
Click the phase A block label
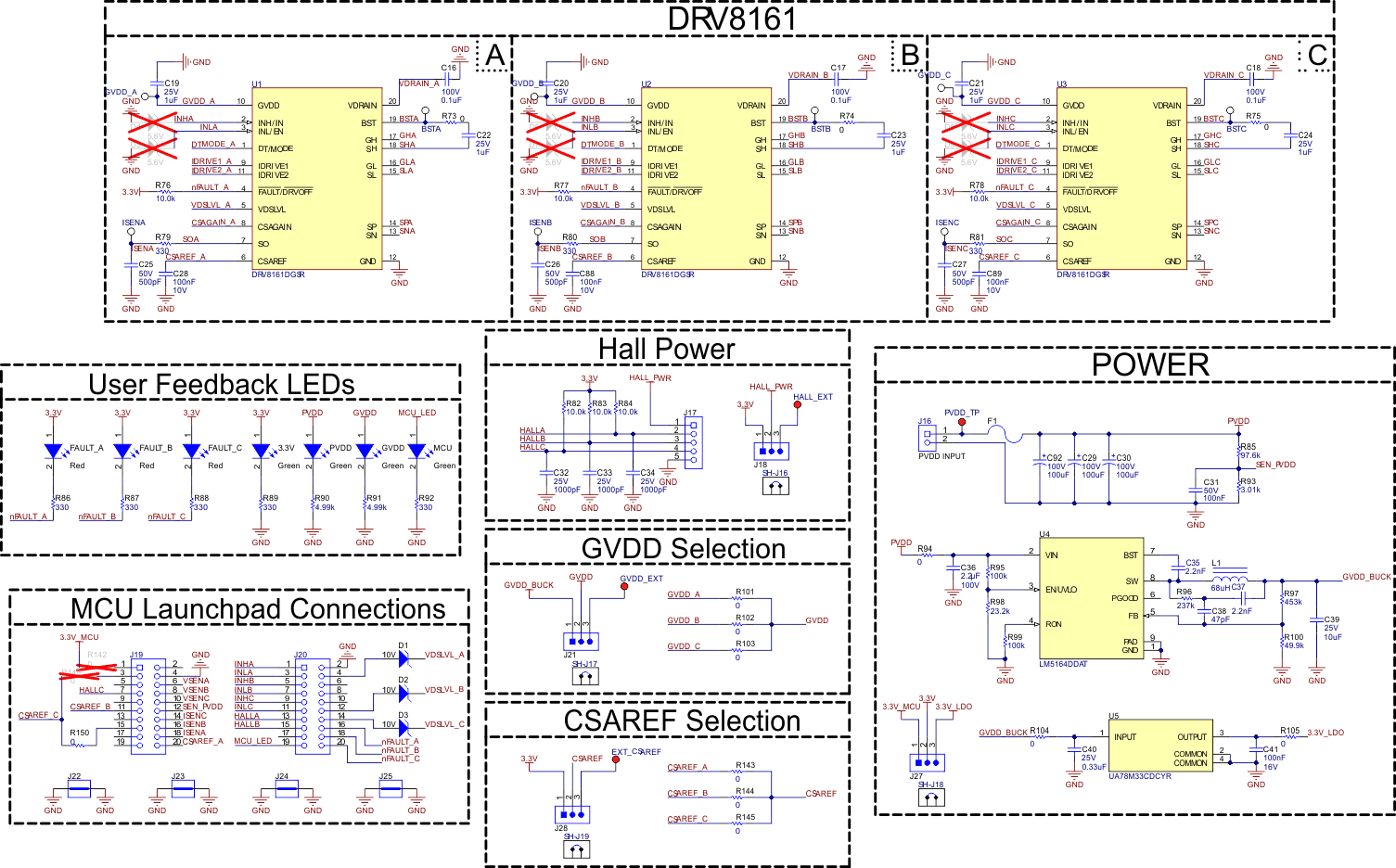tap(495, 56)
